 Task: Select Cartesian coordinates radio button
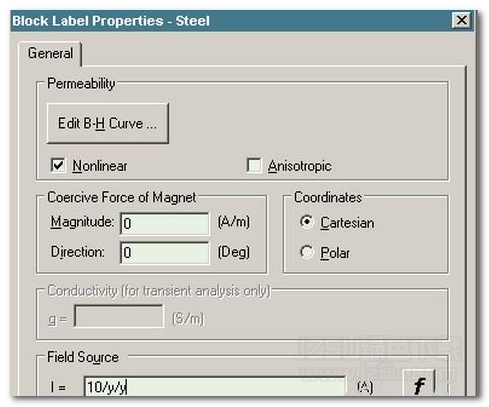306,222
